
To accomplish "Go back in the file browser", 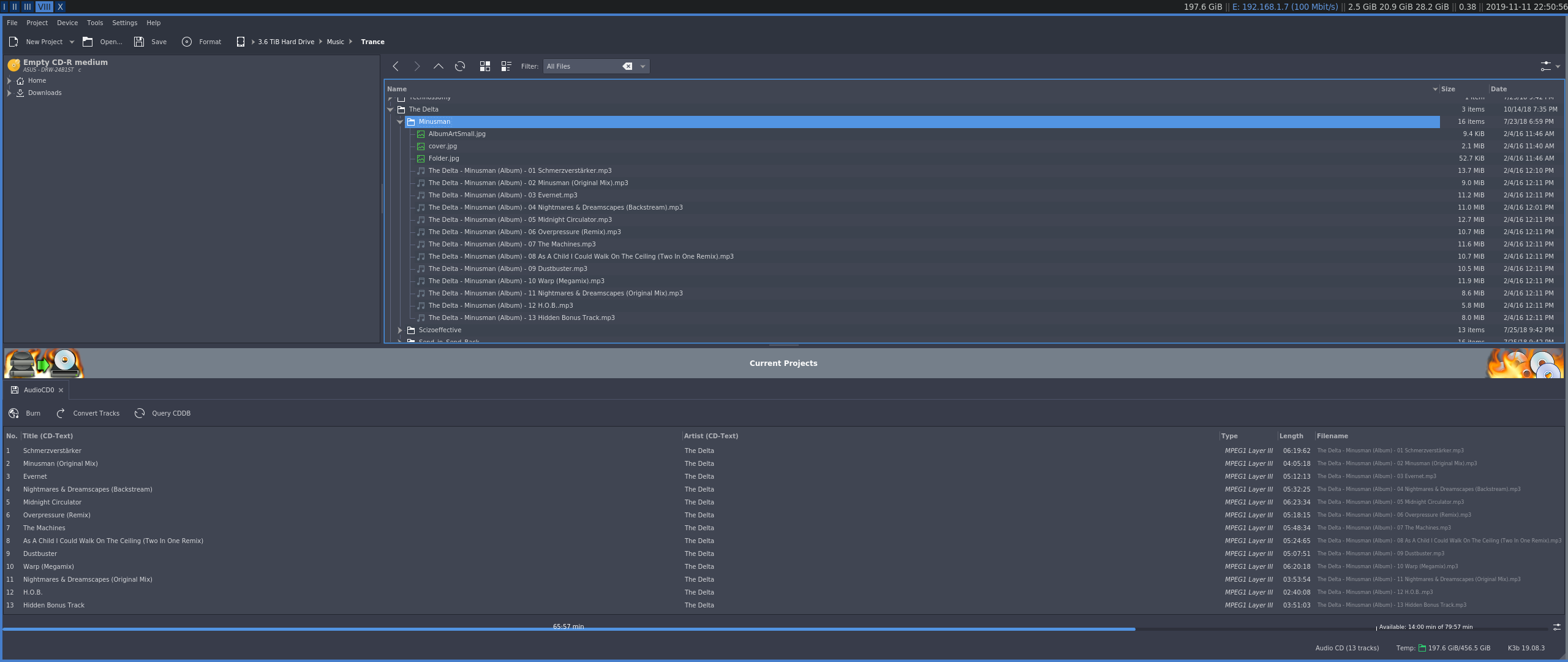I will [x=396, y=66].
